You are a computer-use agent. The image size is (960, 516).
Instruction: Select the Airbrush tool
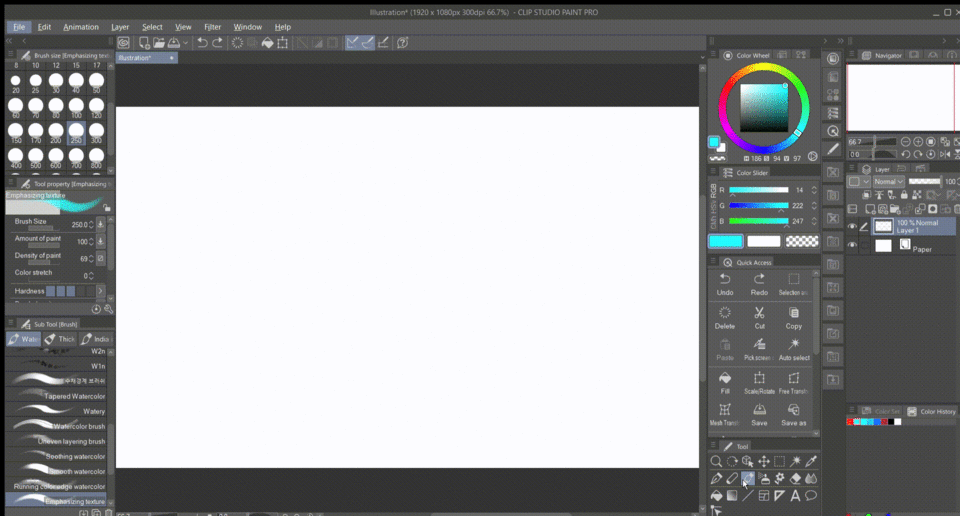[764, 479]
